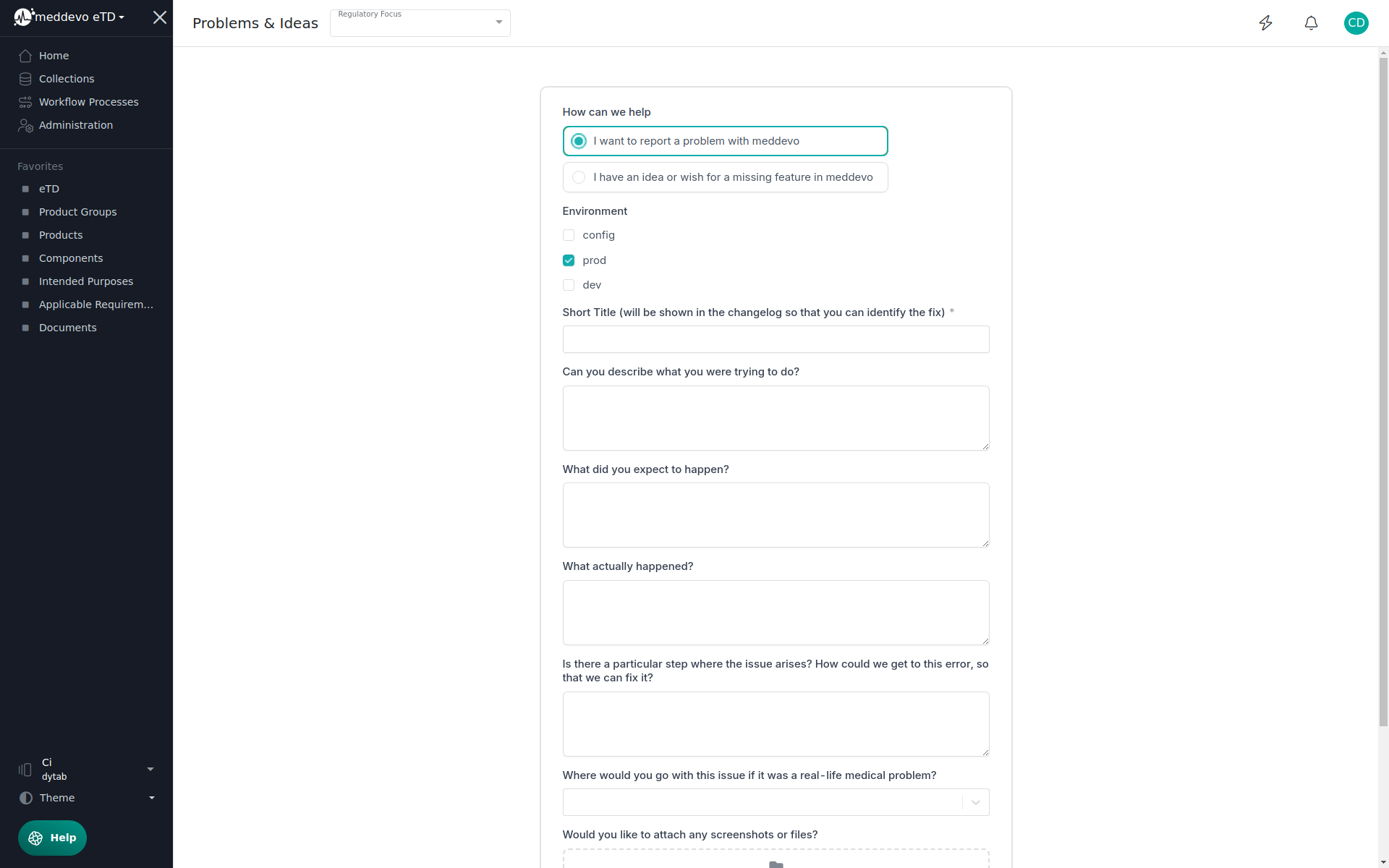1389x868 pixels.
Task: Click into the Short Title input field
Action: 776,339
